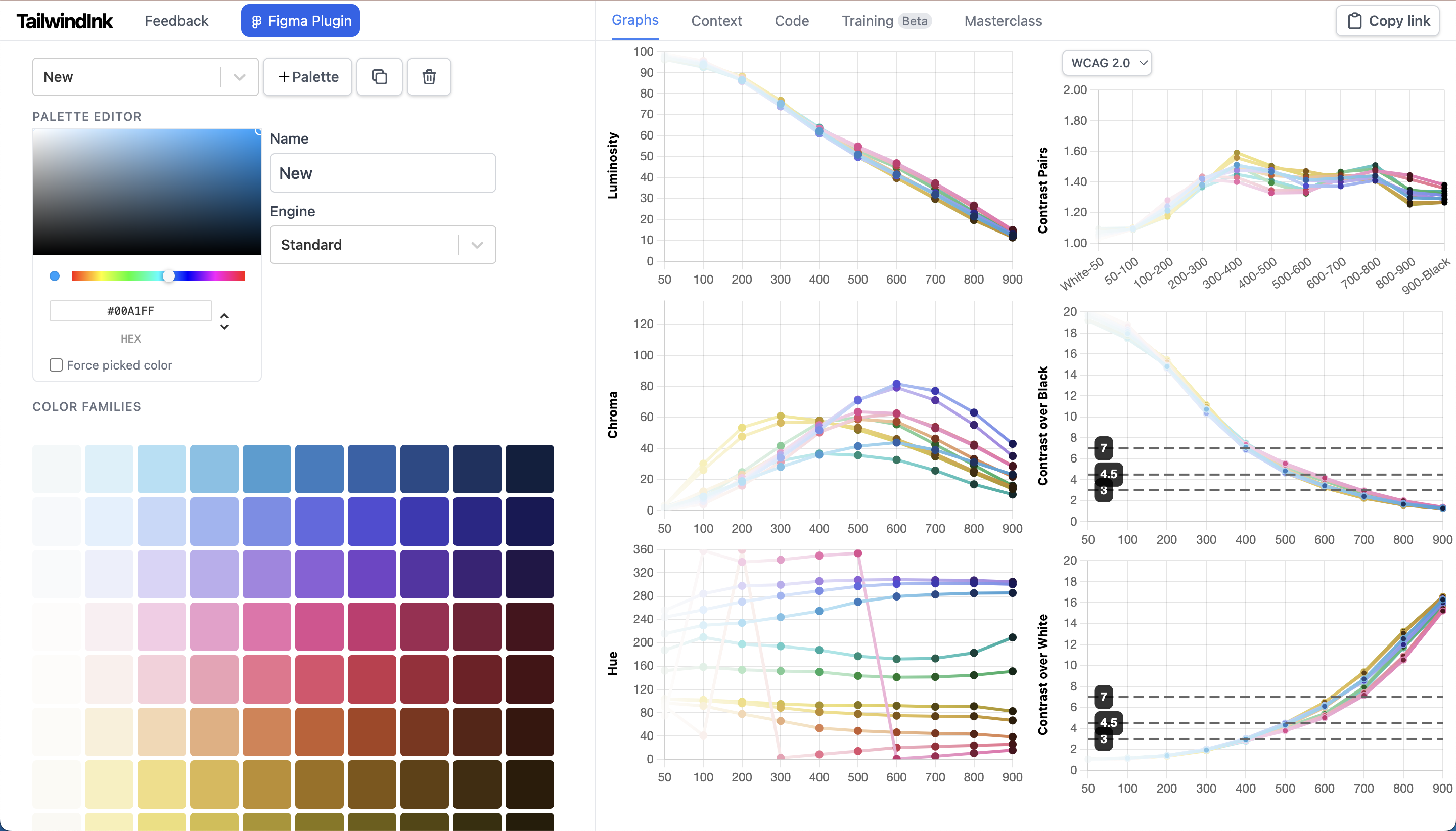Viewport: 1456px width, 831px height.
Task: Open the WCAG 2.0 dropdown
Action: (x=1107, y=63)
